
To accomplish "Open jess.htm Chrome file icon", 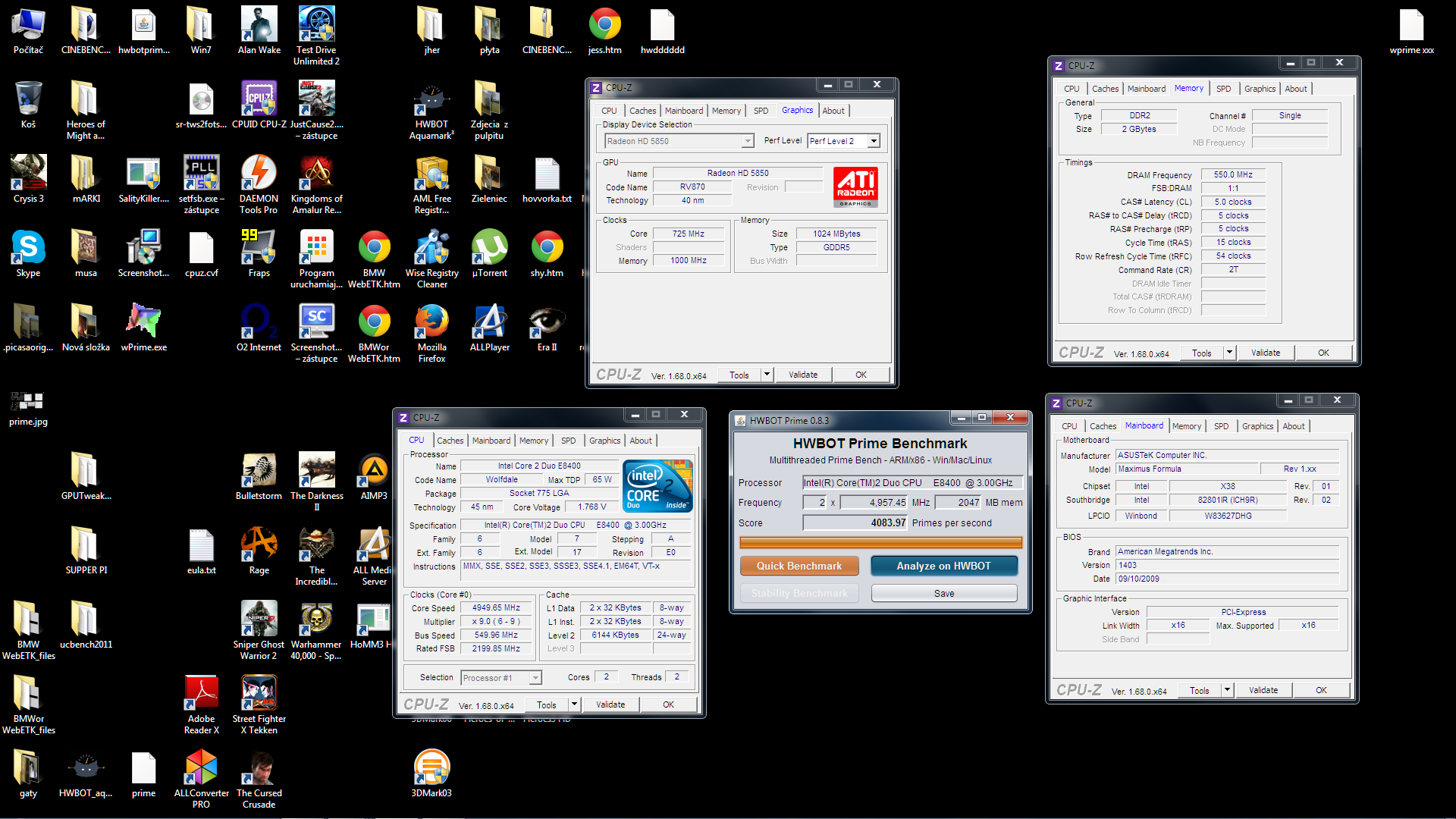I will click(x=604, y=30).
